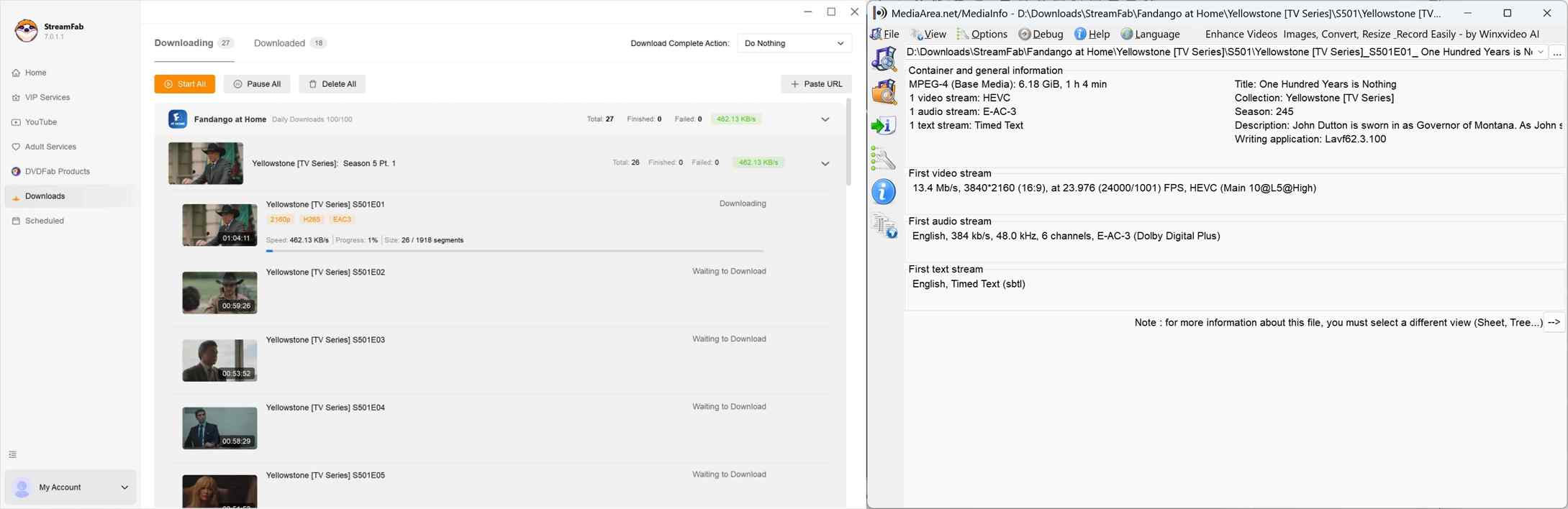Open a folder with MediaInfo's folder icon

[884, 92]
